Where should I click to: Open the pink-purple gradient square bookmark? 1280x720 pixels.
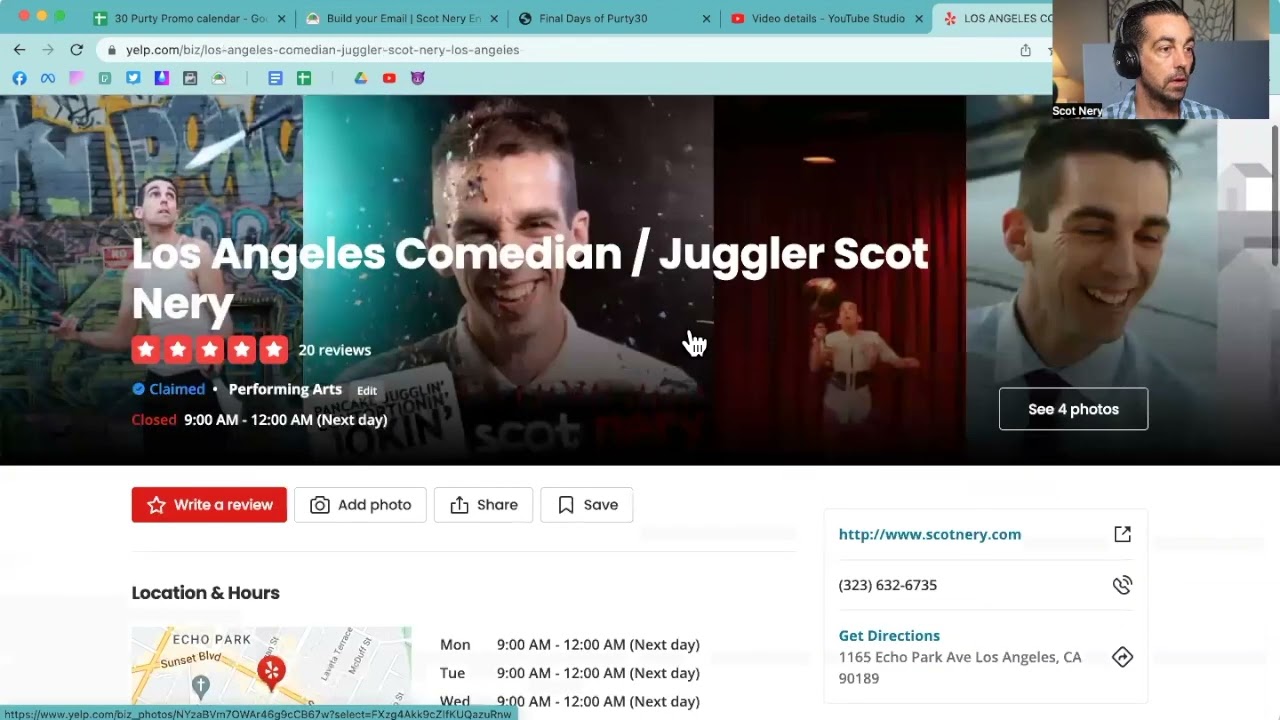[x=76, y=78]
